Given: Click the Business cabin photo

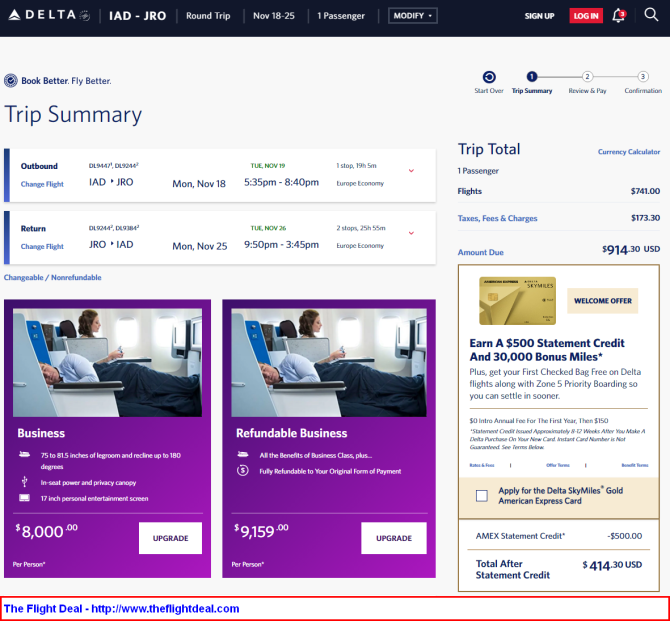Looking at the screenshot, I should (107, 362).
